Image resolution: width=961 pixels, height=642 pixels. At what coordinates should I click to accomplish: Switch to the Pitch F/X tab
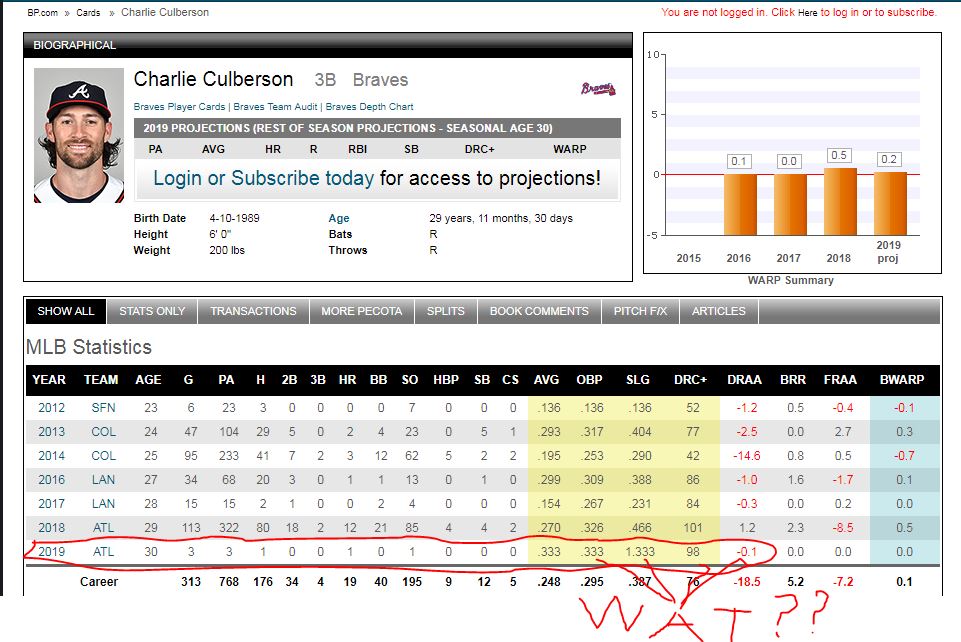pyautogui.click(x=640, y=311)
